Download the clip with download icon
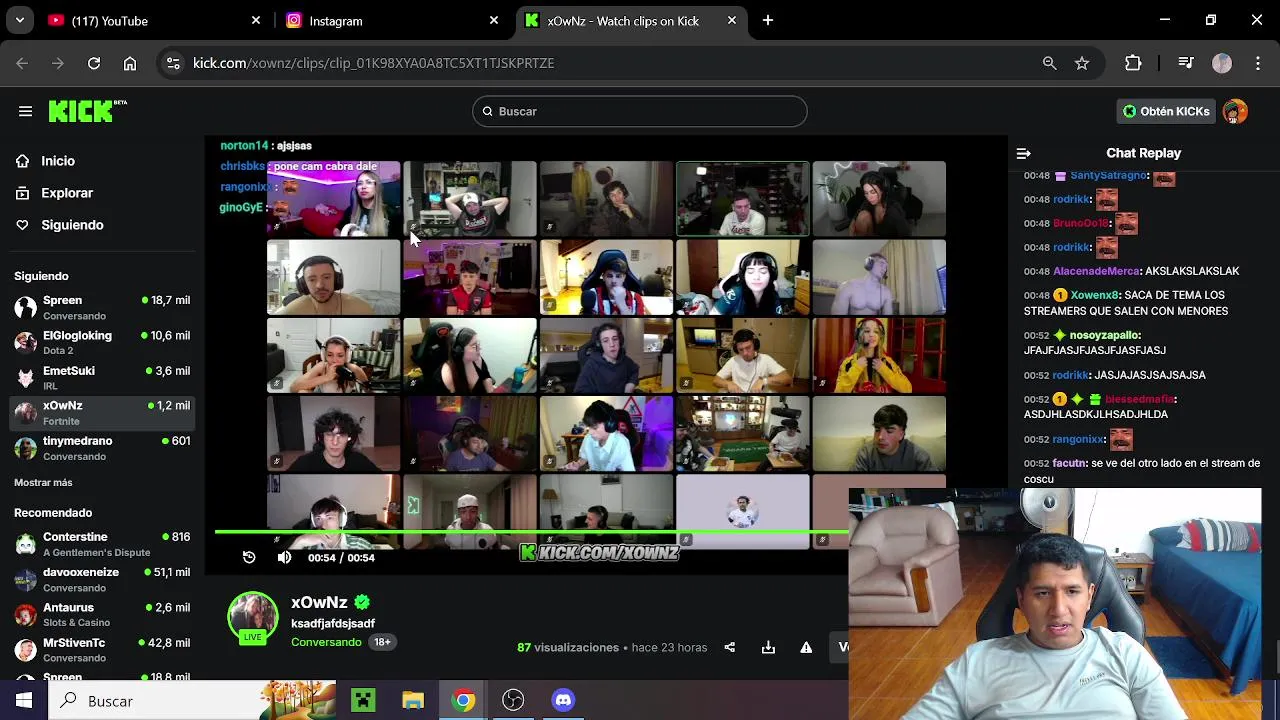 (768, 647)
